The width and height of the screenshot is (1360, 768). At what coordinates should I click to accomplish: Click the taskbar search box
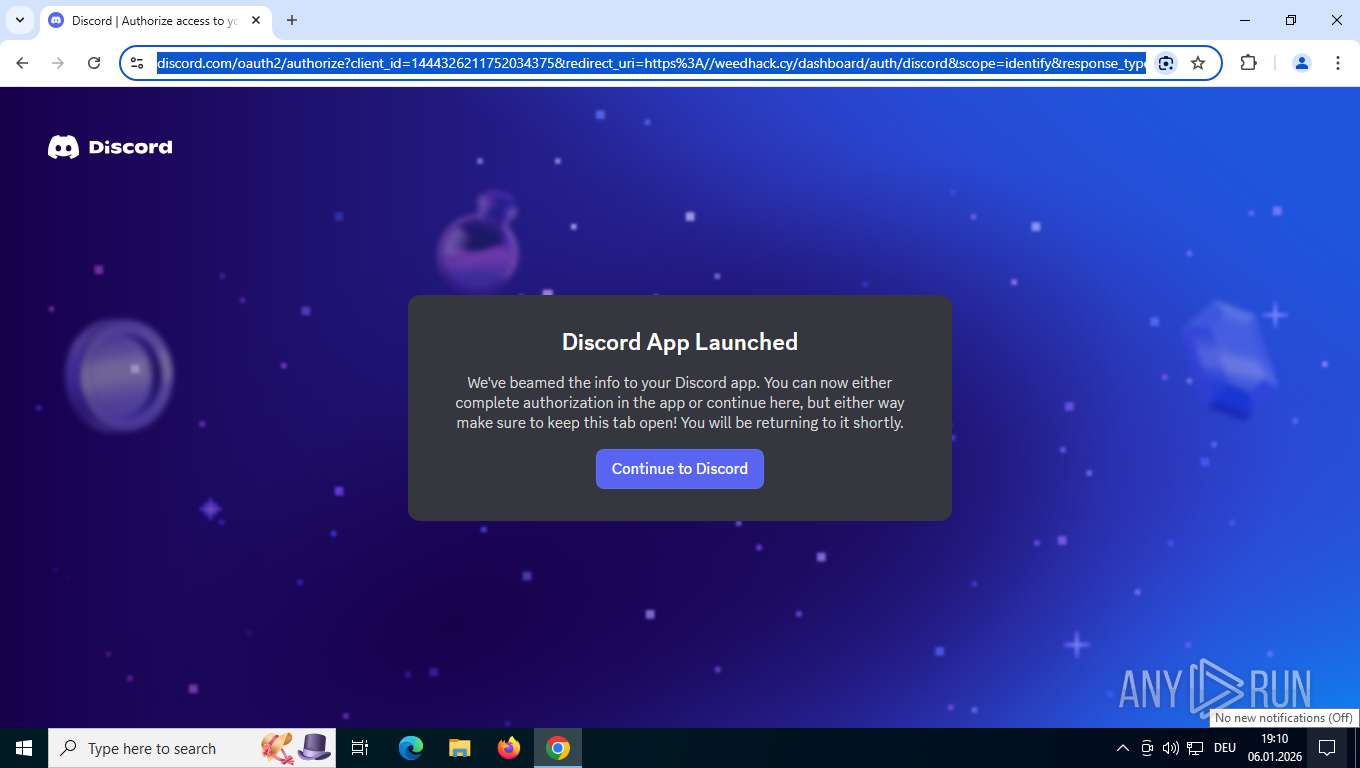coord(192,748)
